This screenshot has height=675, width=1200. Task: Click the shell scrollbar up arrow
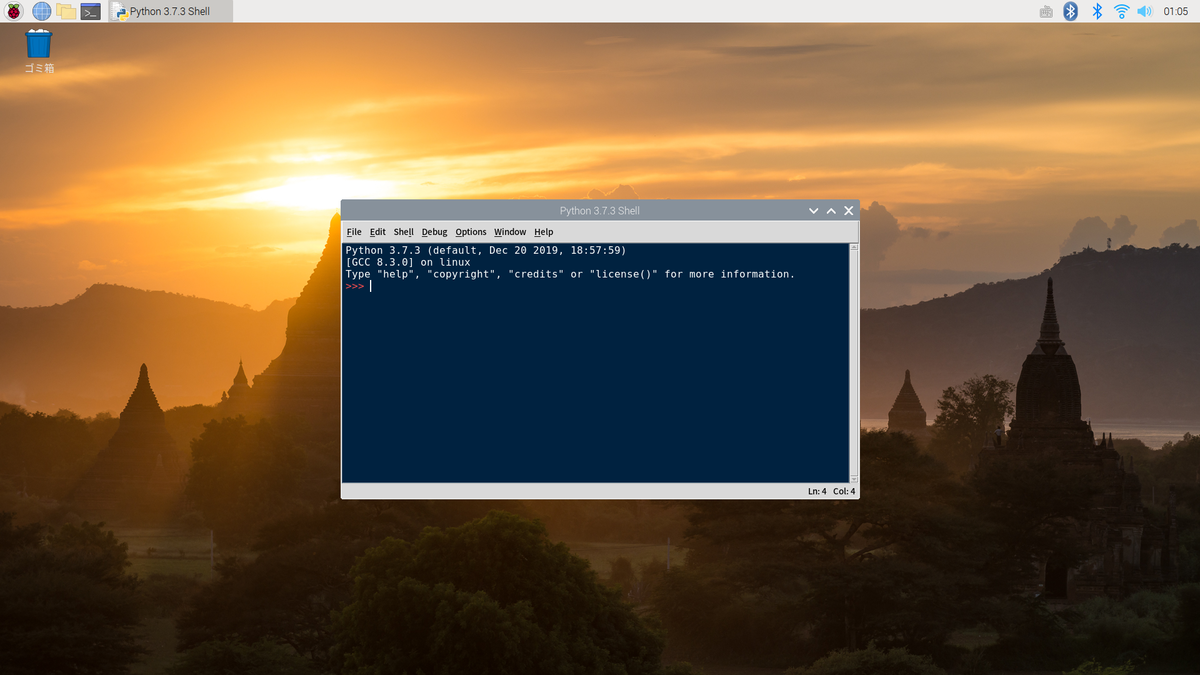(853, 247)
